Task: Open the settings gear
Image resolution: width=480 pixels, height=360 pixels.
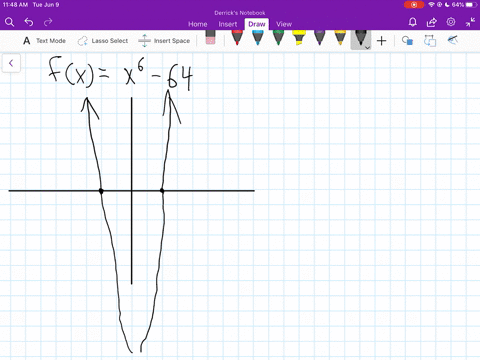Action: [x=451, y=22]
